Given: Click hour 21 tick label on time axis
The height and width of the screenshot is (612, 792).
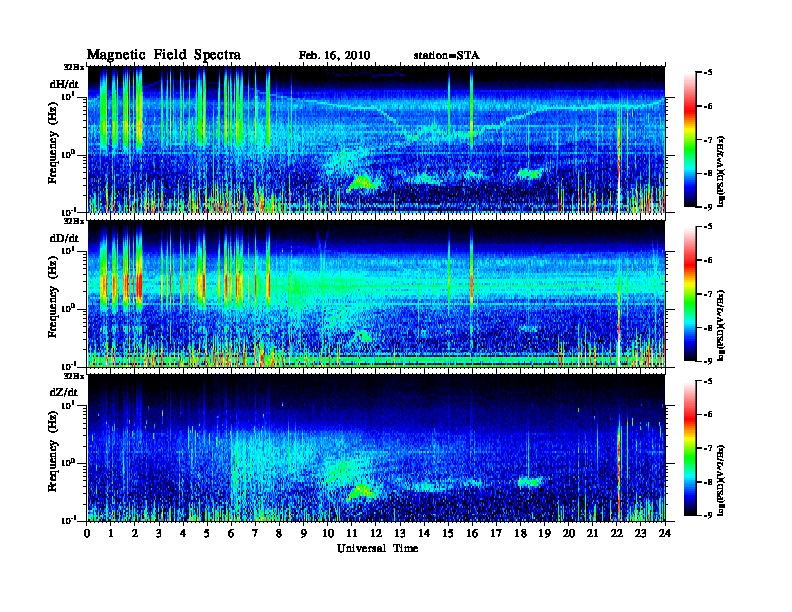Looking at the screenshot, I should 592,533.
